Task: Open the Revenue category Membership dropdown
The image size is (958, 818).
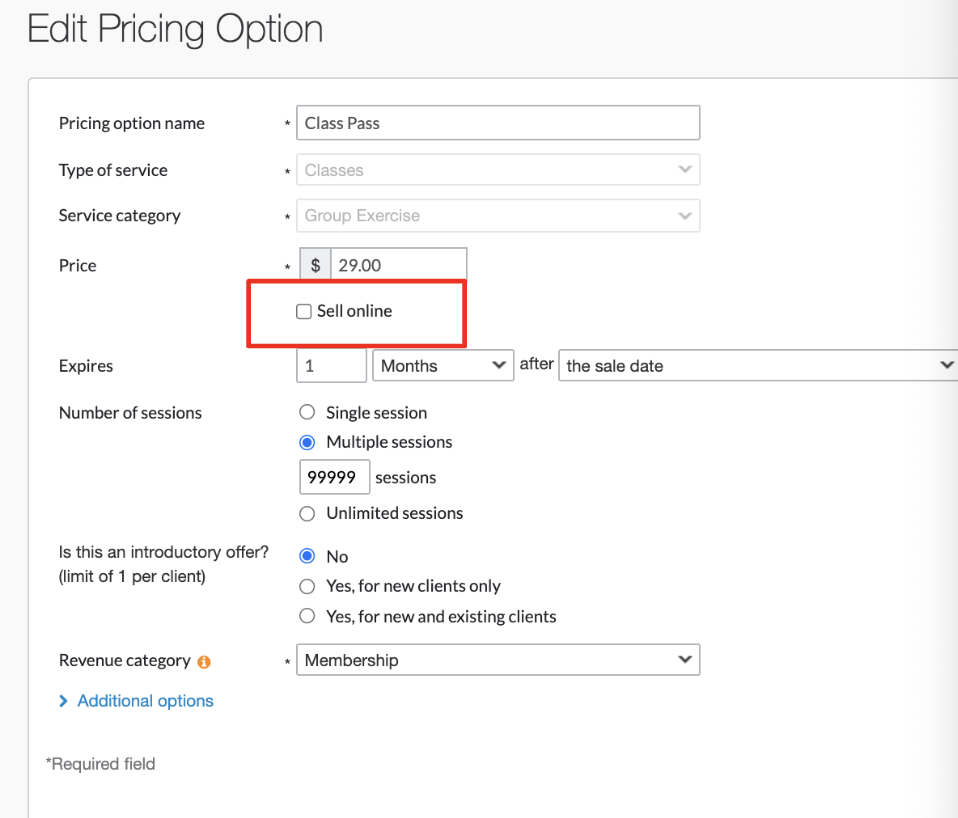Action: 497,660
